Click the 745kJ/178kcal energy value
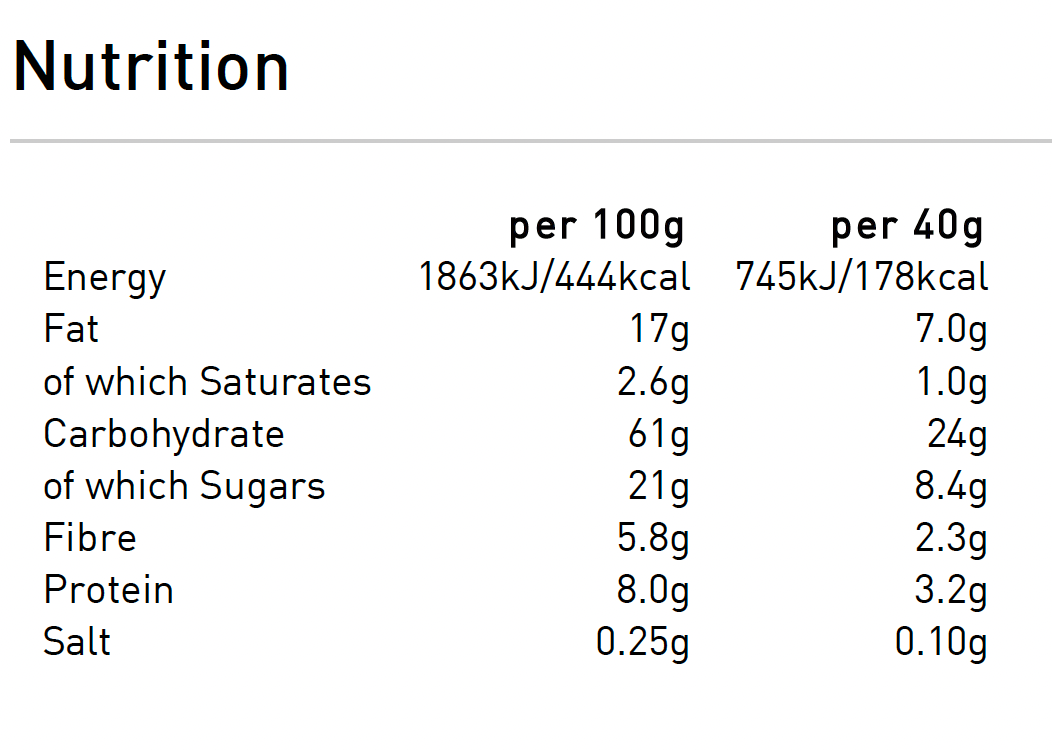1052x750 pixels. point(861,278)
